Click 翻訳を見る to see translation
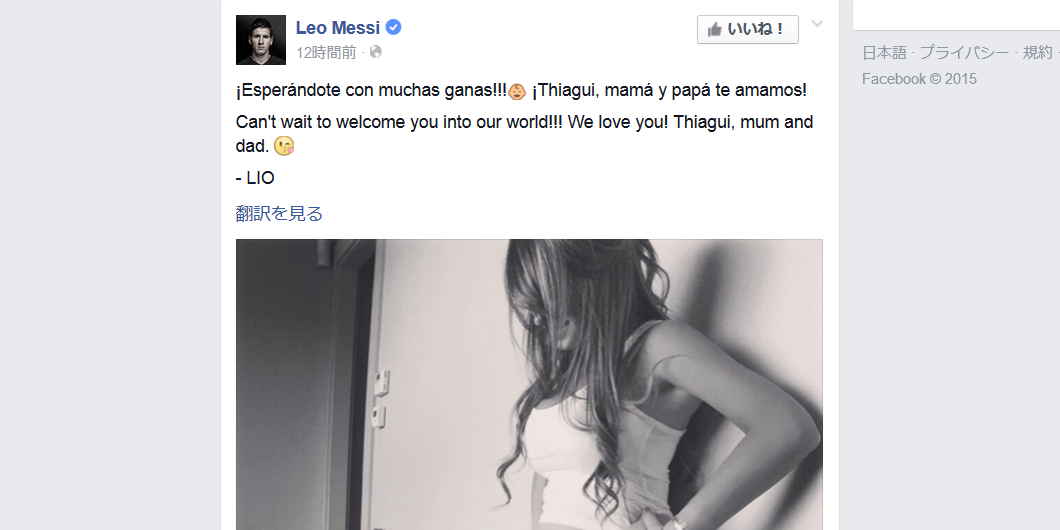Screen dimensions: 1060x530 tap(279, 214)
